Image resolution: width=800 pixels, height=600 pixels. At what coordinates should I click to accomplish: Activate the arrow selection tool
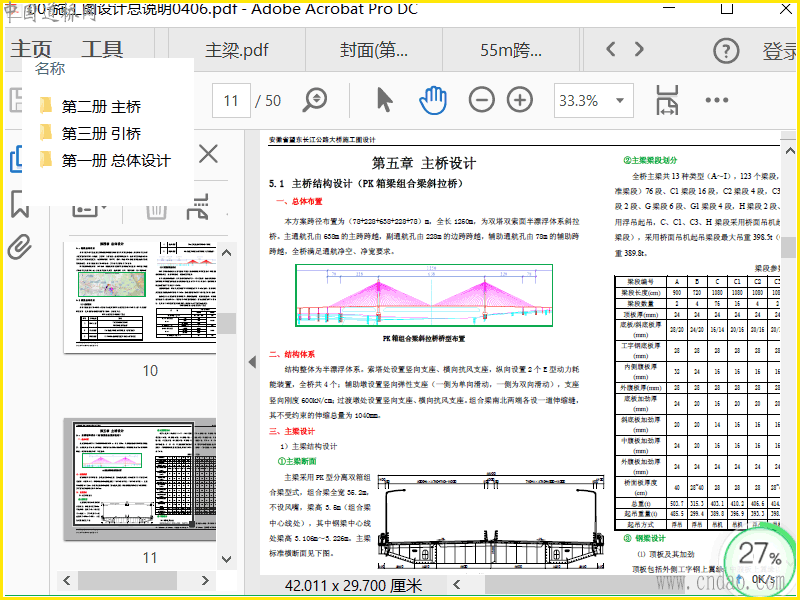point(385,100)
